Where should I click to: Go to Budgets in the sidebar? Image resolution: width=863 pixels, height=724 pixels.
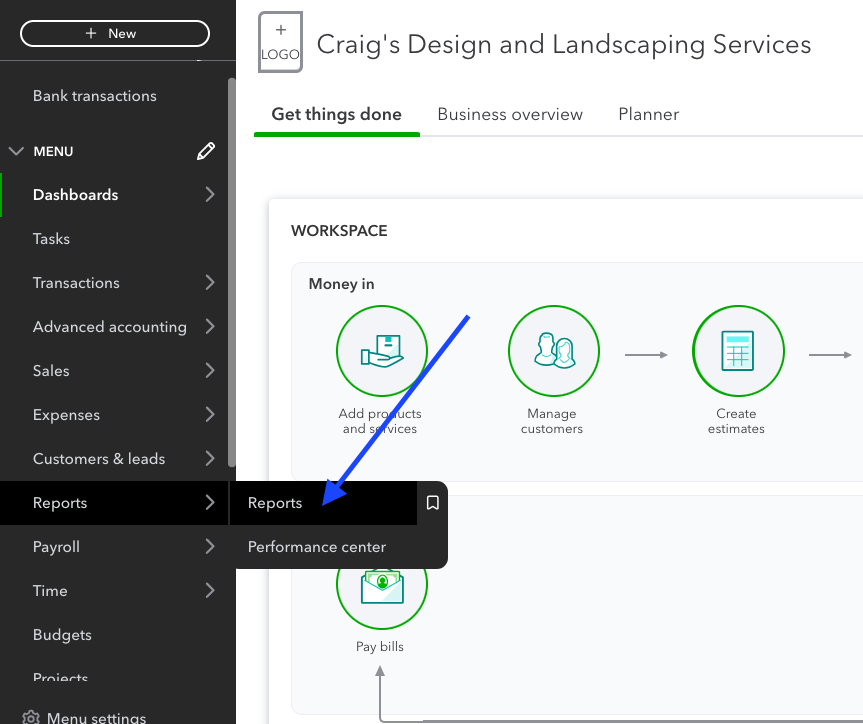click(x=62, y=635)
